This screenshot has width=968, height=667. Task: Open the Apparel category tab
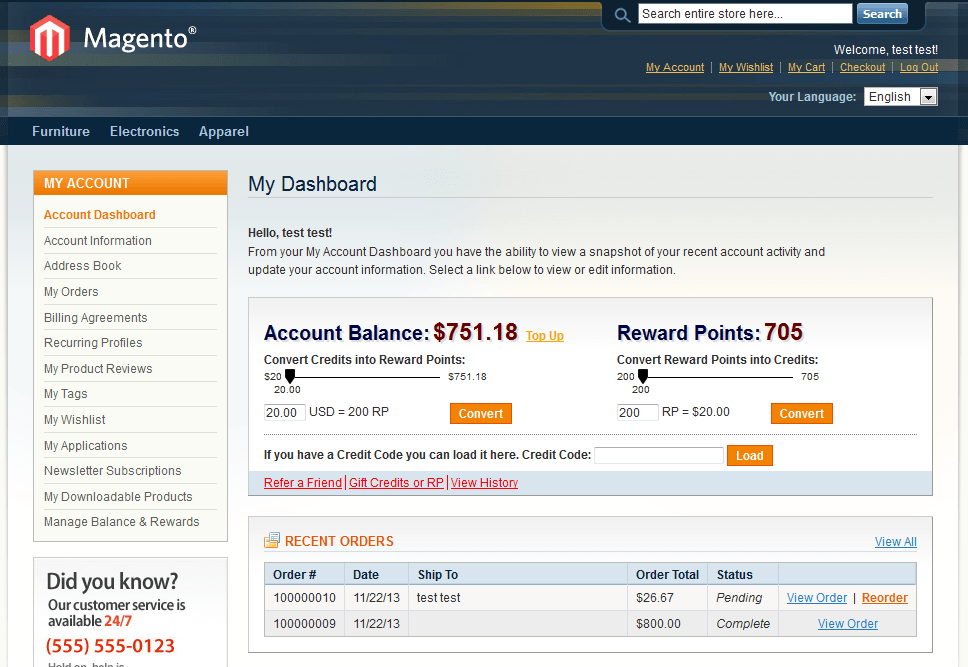point(223,131)
